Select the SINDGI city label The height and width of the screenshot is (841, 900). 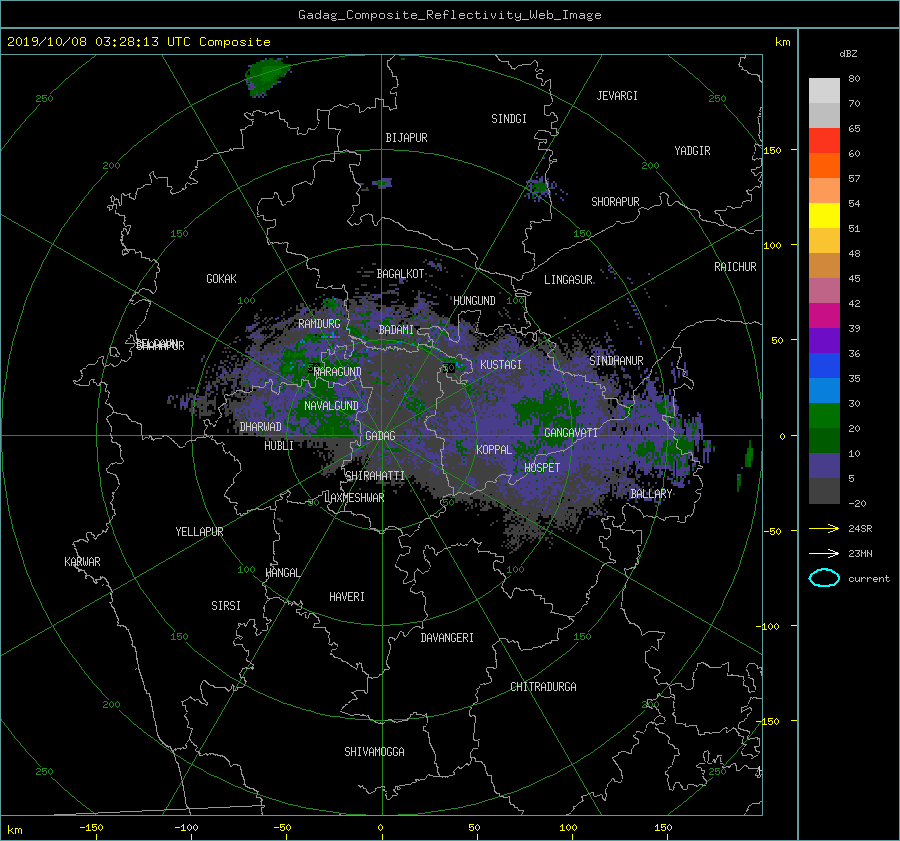click(509, 119)
